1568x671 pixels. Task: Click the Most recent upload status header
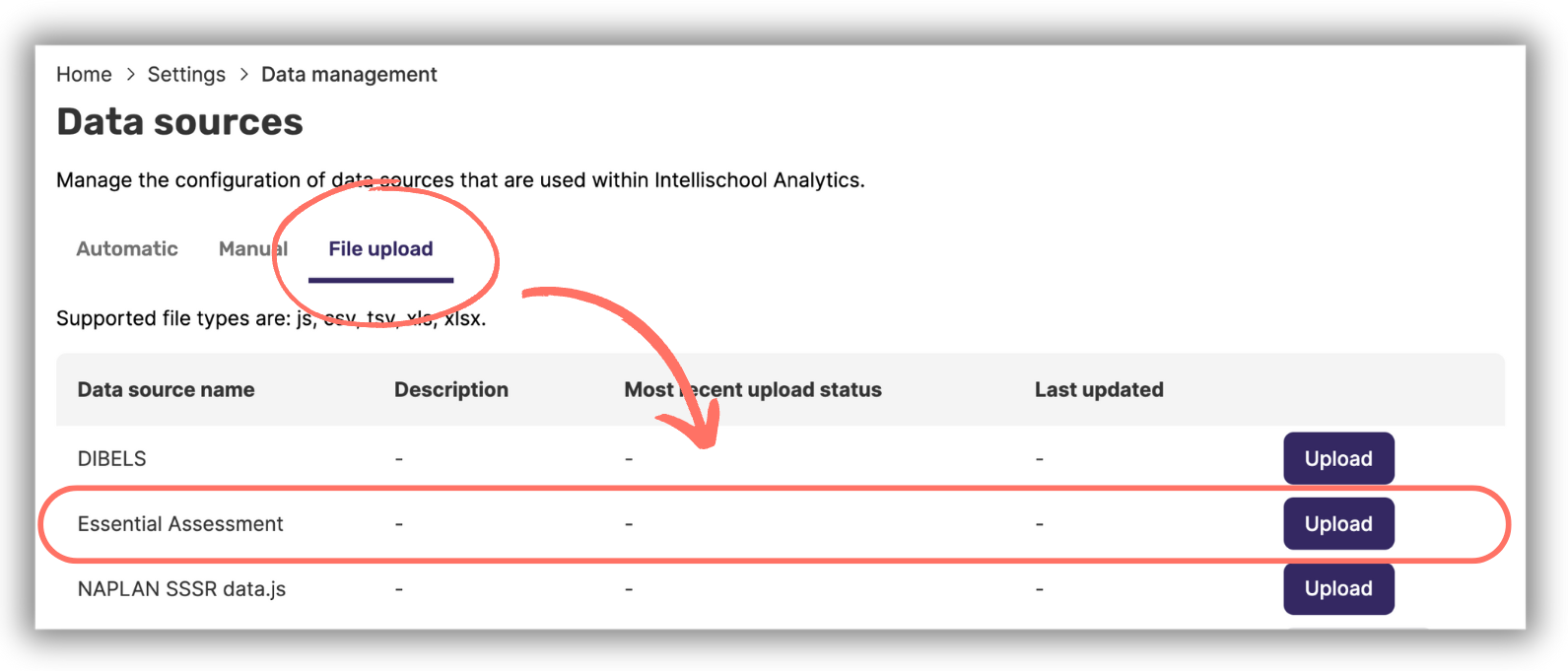point(752,389)
